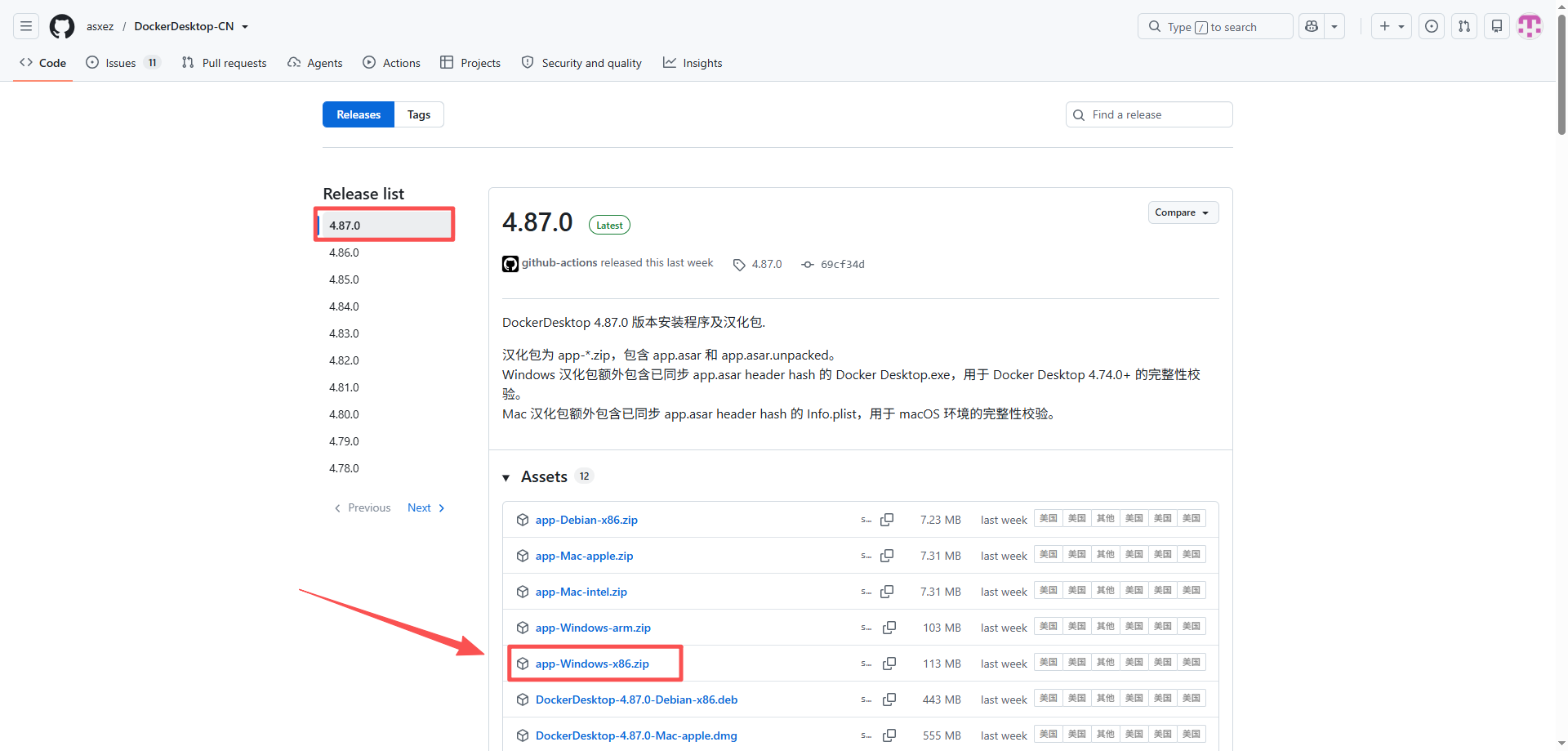Copy SHA for app-Mac-intel.zip
1568x751 pixels.
point(887,592)
